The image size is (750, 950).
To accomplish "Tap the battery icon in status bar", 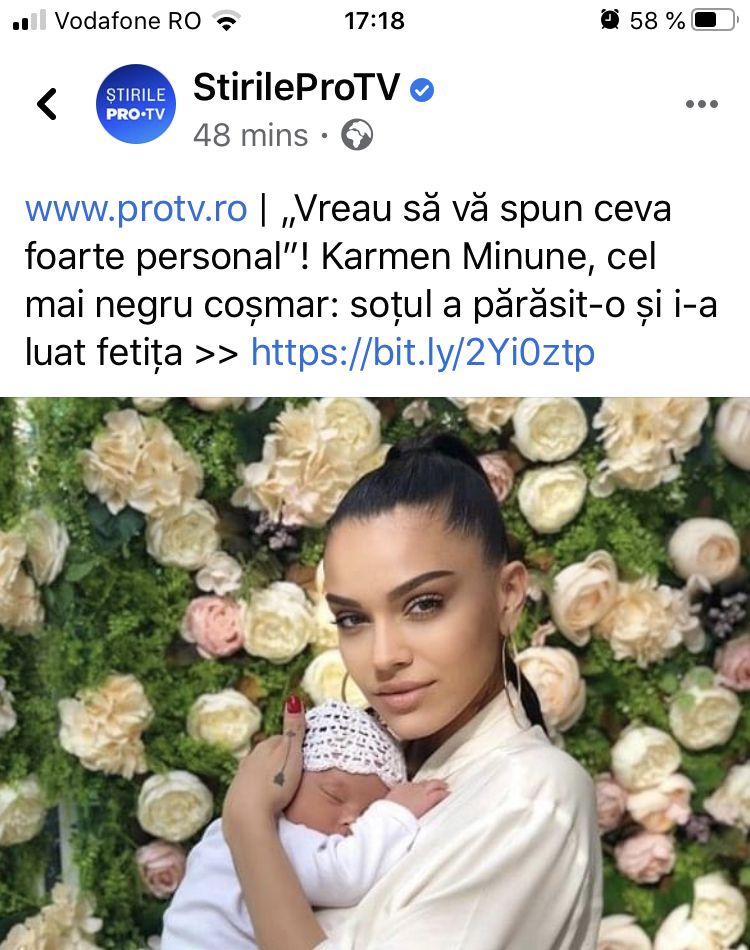I will (715, 21).
